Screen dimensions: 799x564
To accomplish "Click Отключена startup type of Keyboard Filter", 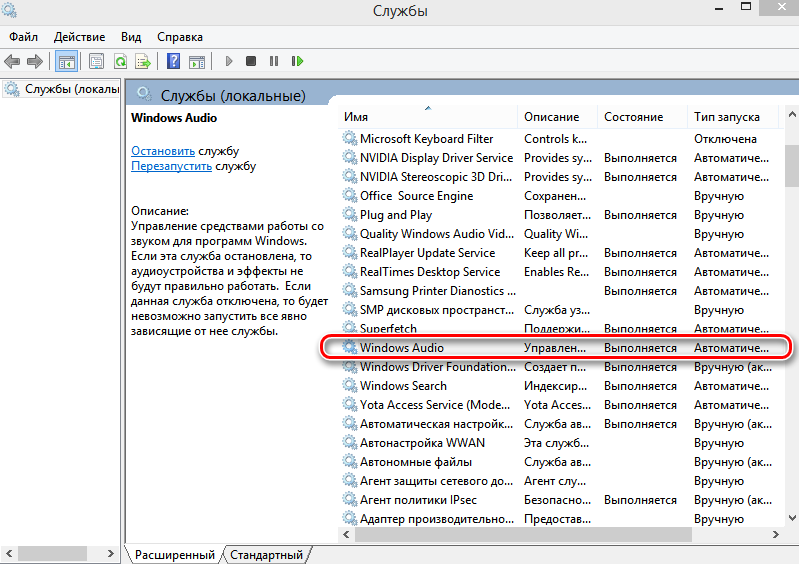I will 725,139.
